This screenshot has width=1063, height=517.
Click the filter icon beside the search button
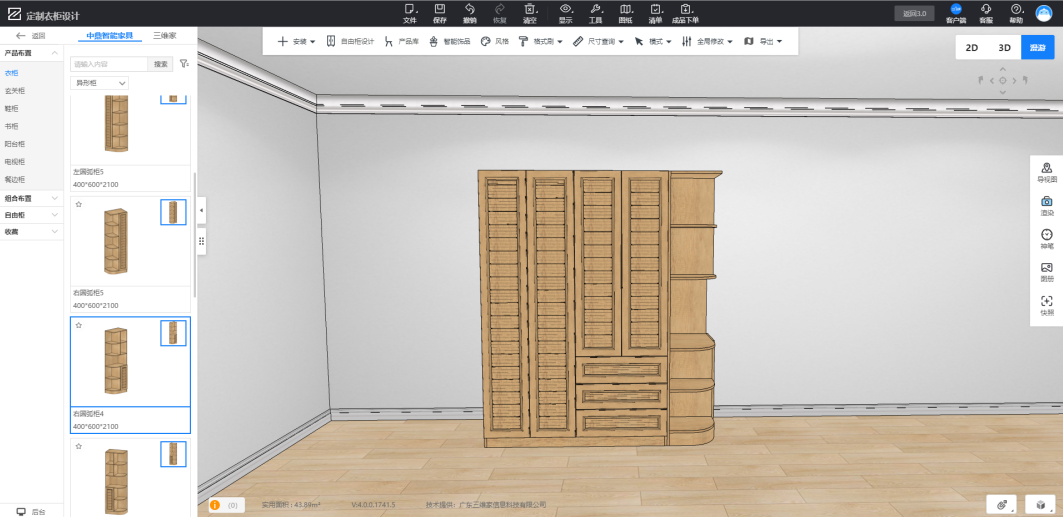[x=184, y=63]
